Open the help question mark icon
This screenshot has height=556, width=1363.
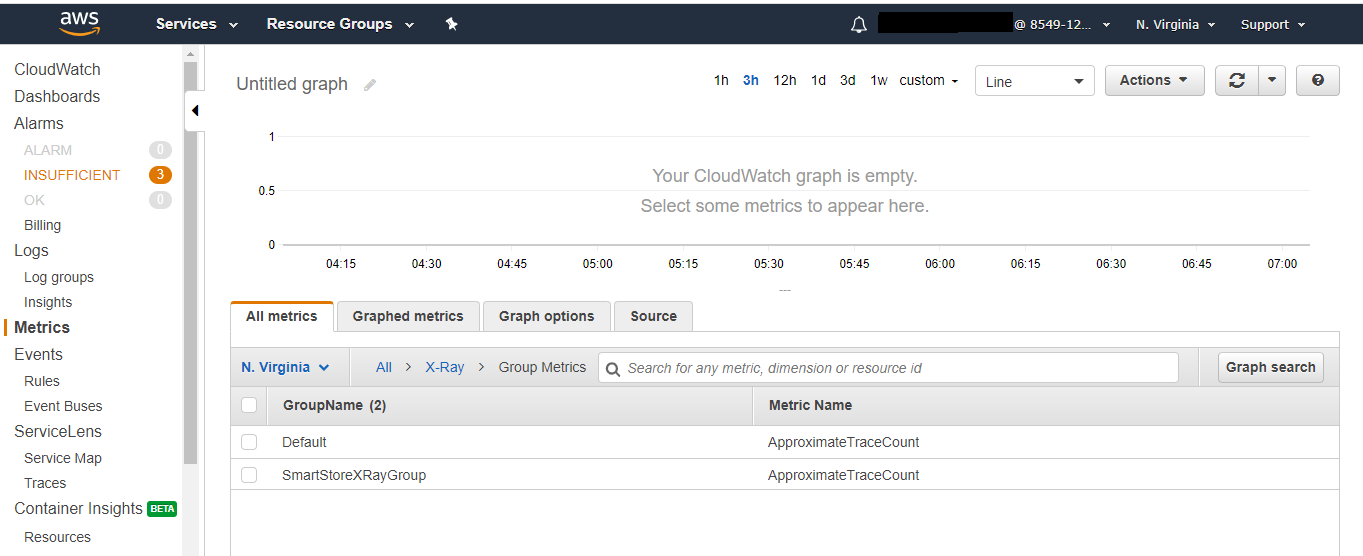coord(1318,81)
